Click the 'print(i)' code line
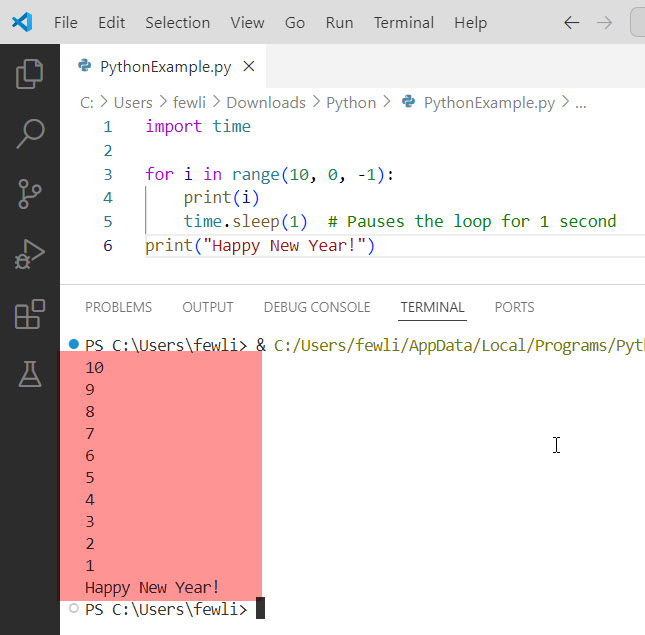Screen dimensions: 645x635 pyautogui.click(x=221, y=198)
